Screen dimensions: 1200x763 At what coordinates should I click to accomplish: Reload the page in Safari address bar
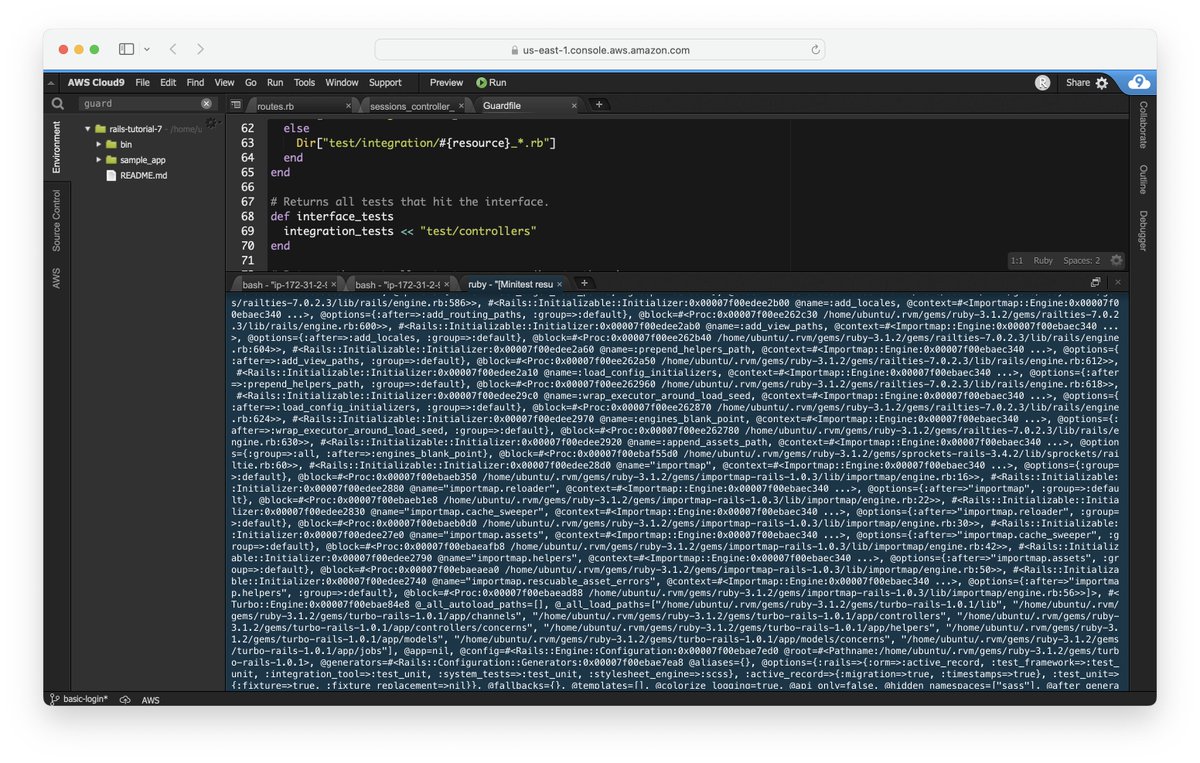click(x=816, y=50)
